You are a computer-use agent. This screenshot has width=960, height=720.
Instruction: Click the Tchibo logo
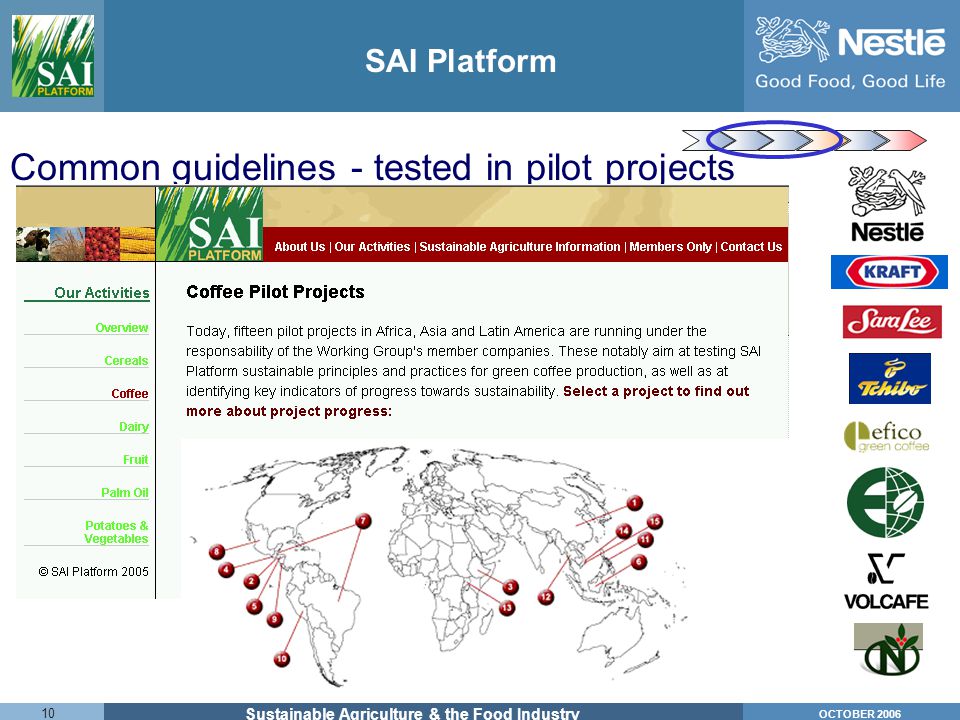coord(890,378)
